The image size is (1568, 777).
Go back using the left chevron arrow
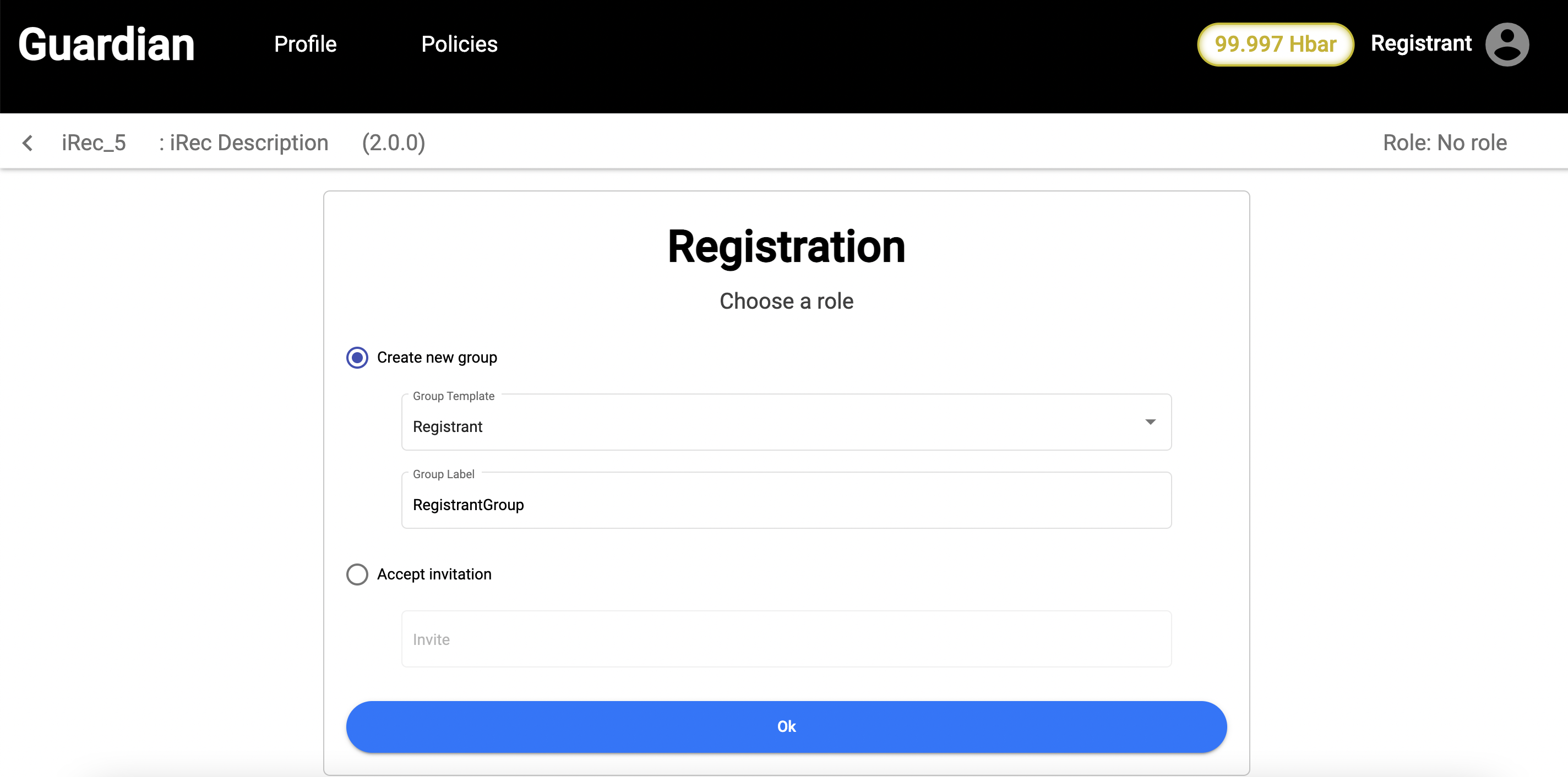[28, 143]
